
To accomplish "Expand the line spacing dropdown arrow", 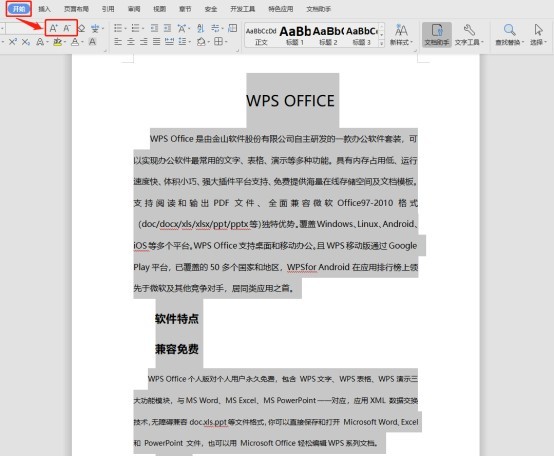I will 190,42.
